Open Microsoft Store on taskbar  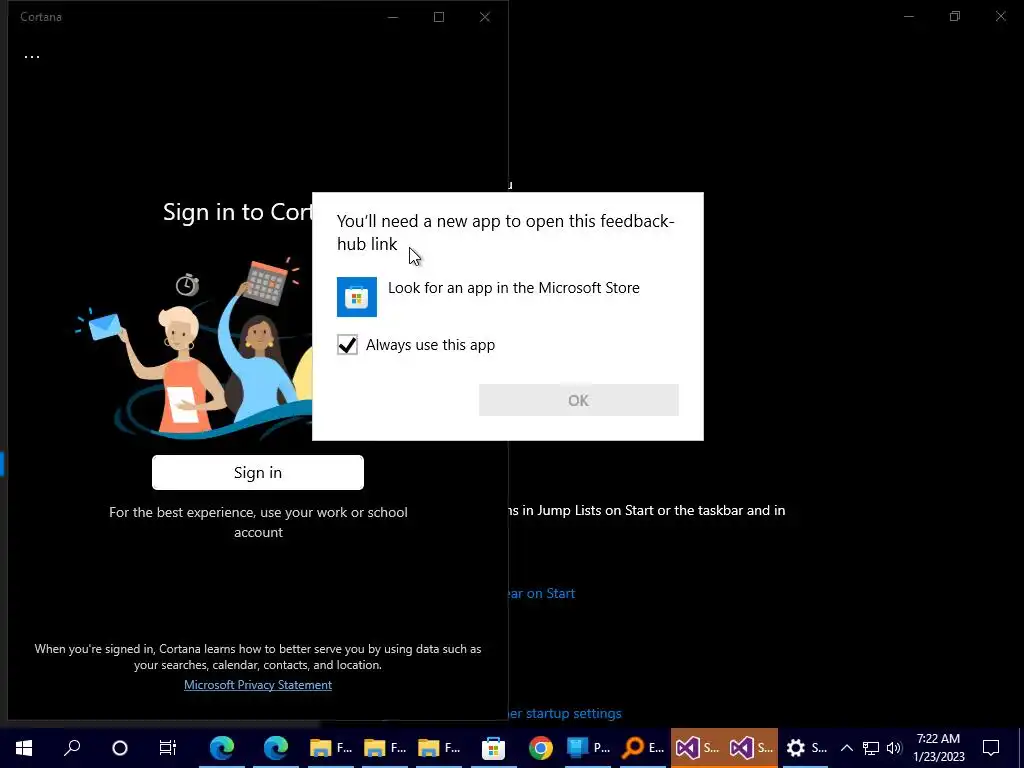(493, 748)
